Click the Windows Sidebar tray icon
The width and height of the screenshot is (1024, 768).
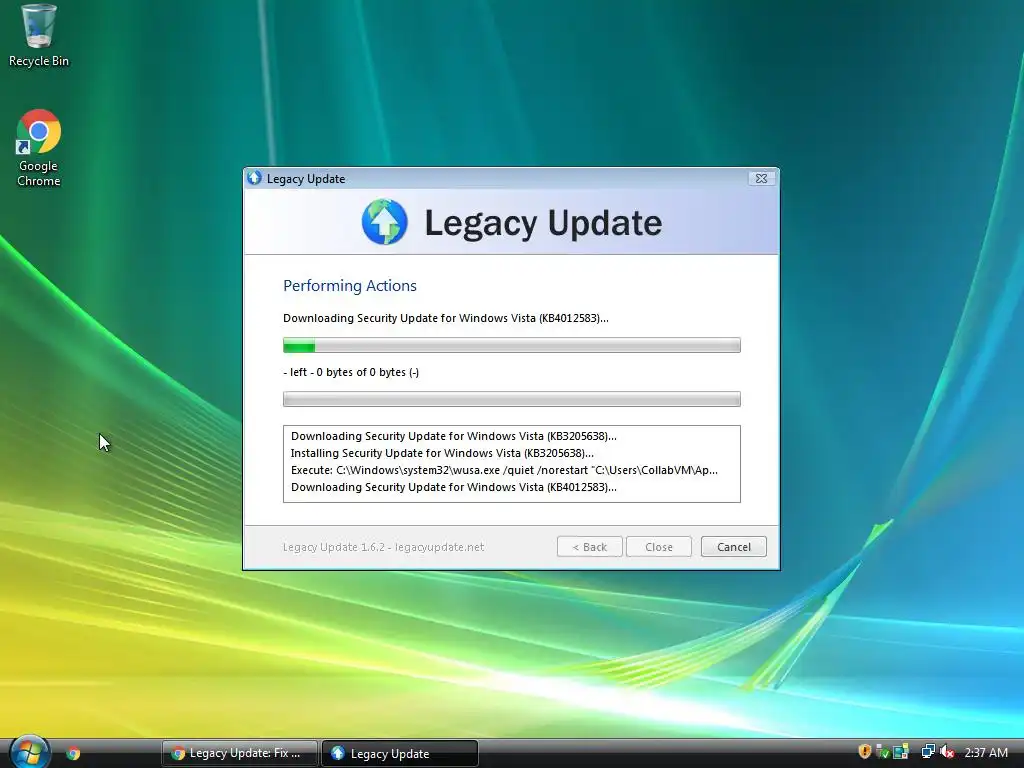pos(901,752)
